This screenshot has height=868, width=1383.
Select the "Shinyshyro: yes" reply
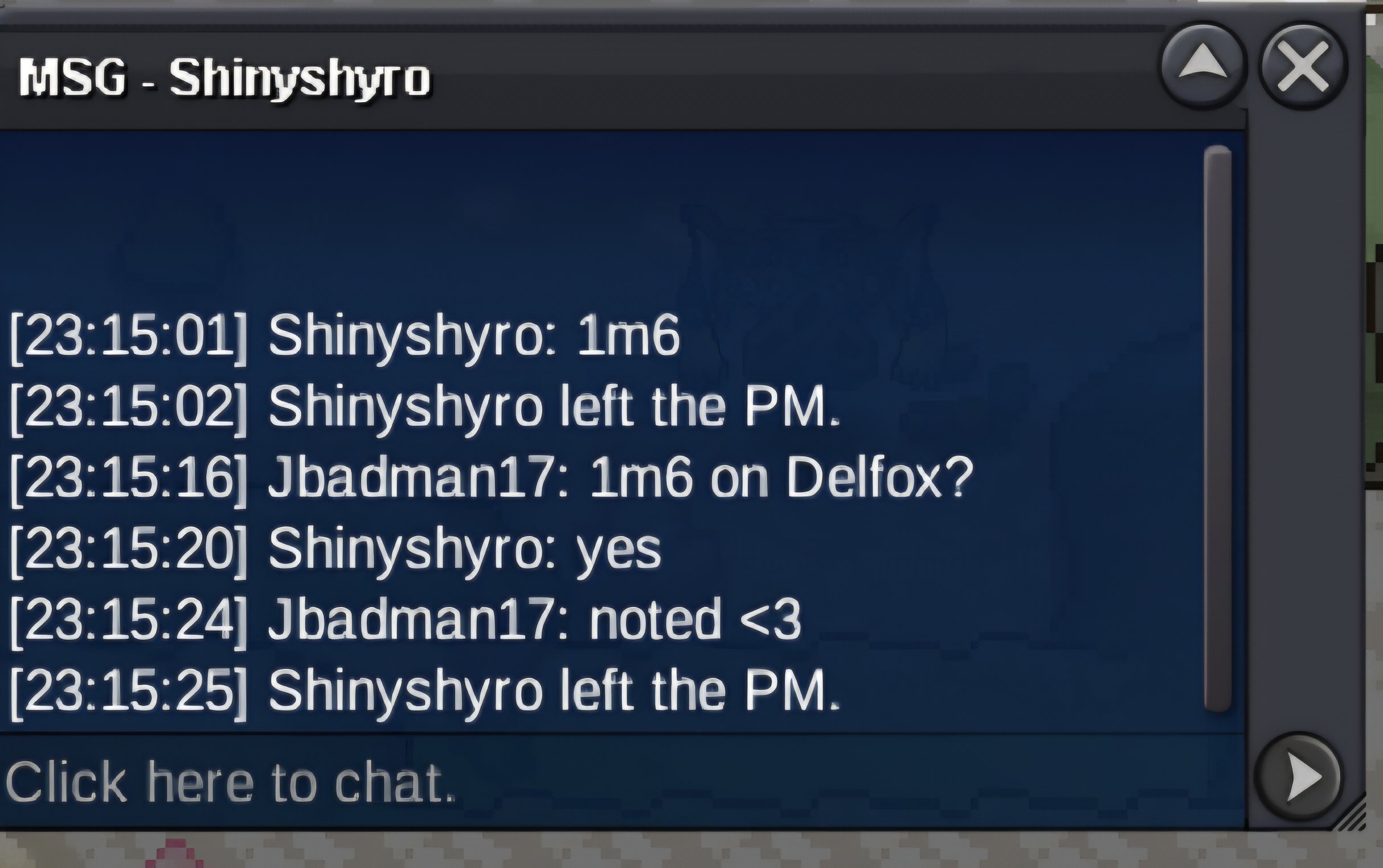(x=465, y=551)
